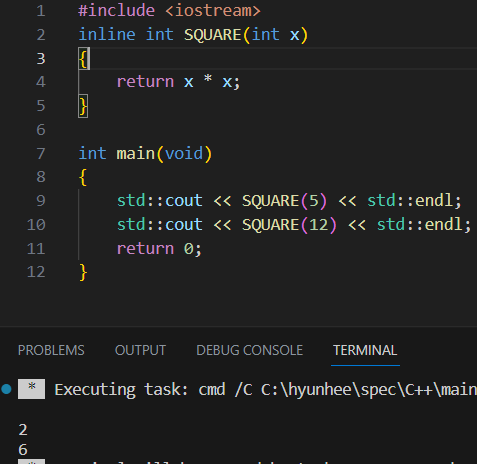Click 'main' function name on line 7
This screenshot has height=464, width=477.
point(136,154)
